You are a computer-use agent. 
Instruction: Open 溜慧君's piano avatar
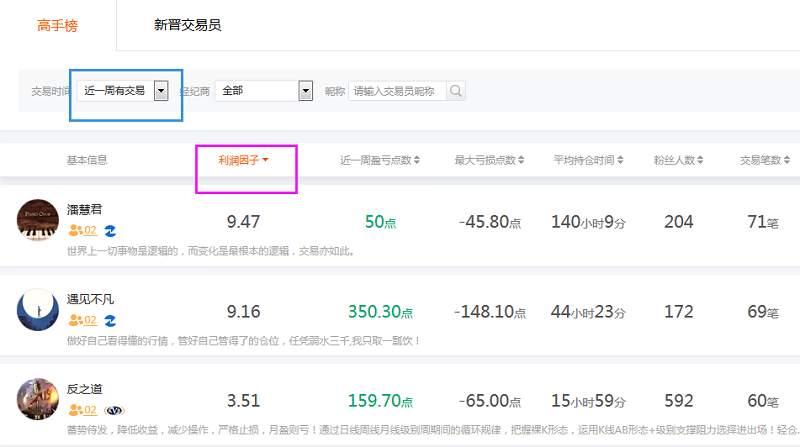(x=38, y=220)
